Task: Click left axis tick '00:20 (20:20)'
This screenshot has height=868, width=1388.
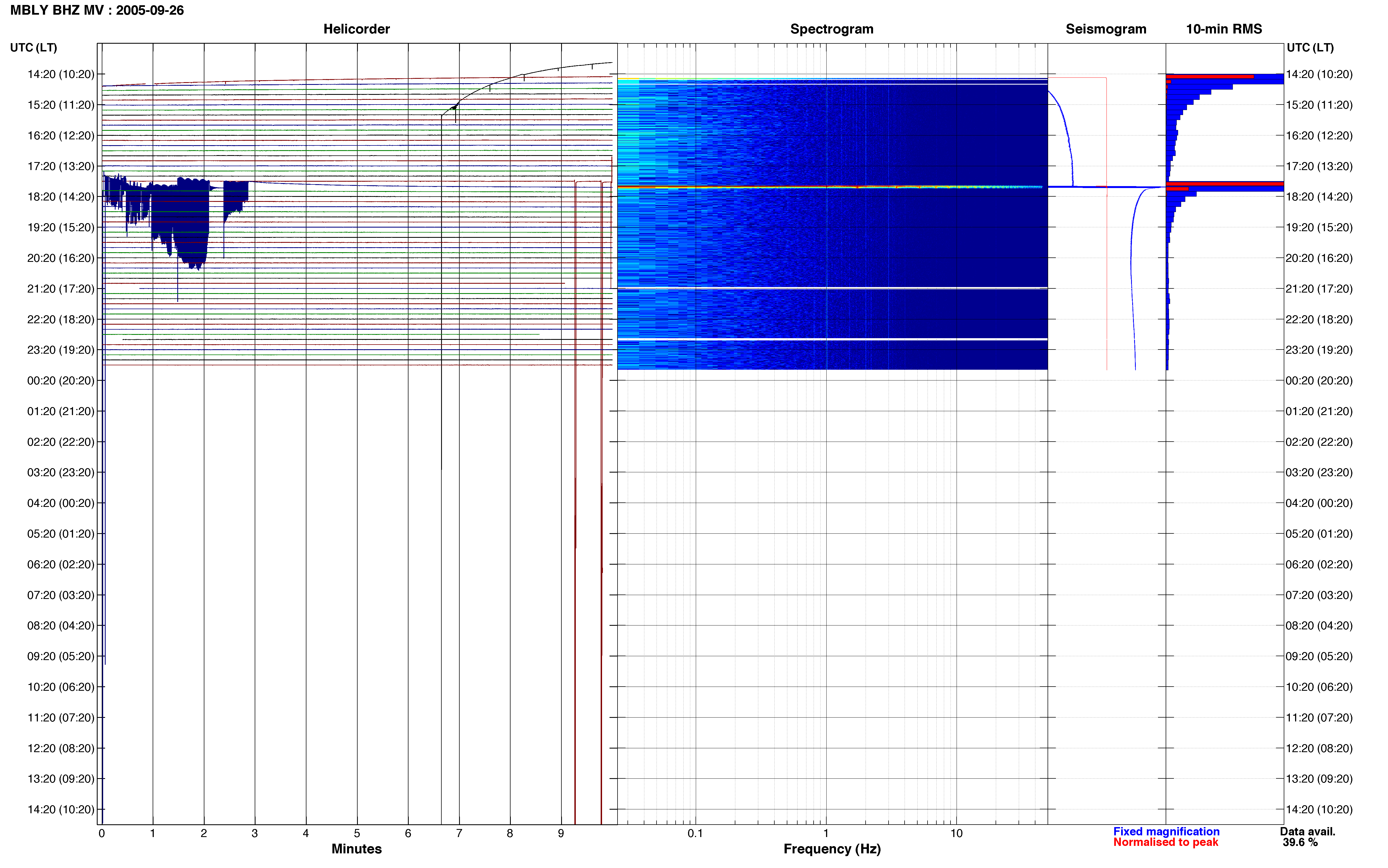Action: (61, 380)
